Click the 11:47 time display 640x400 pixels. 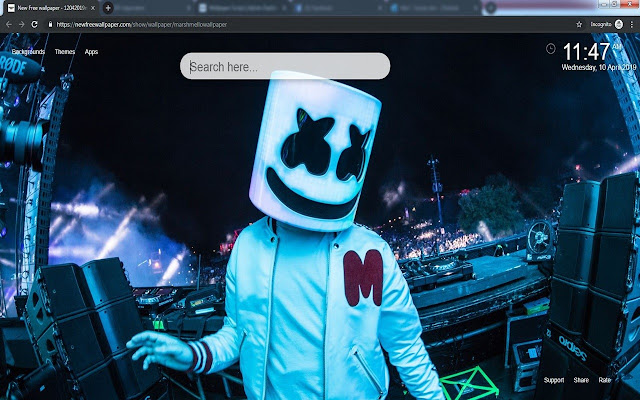pyautogui.click(x=586, y=52)
